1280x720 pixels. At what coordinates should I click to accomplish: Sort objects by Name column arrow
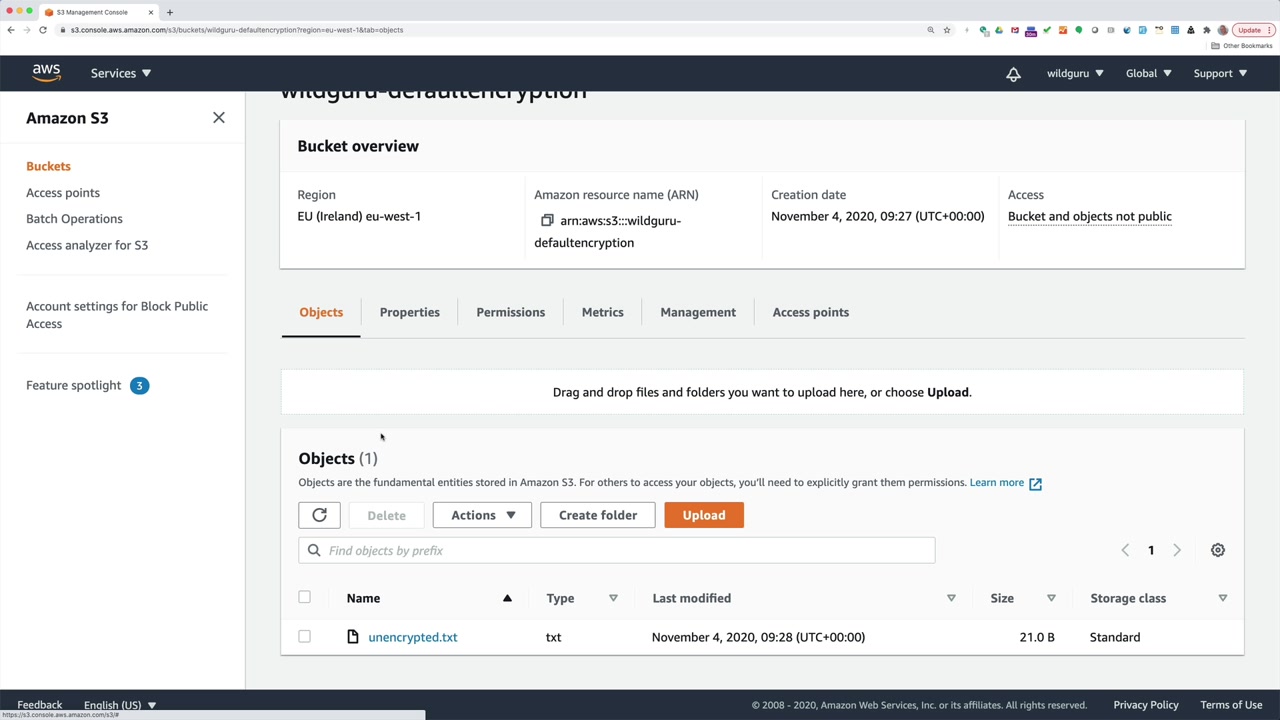[507, 598]
